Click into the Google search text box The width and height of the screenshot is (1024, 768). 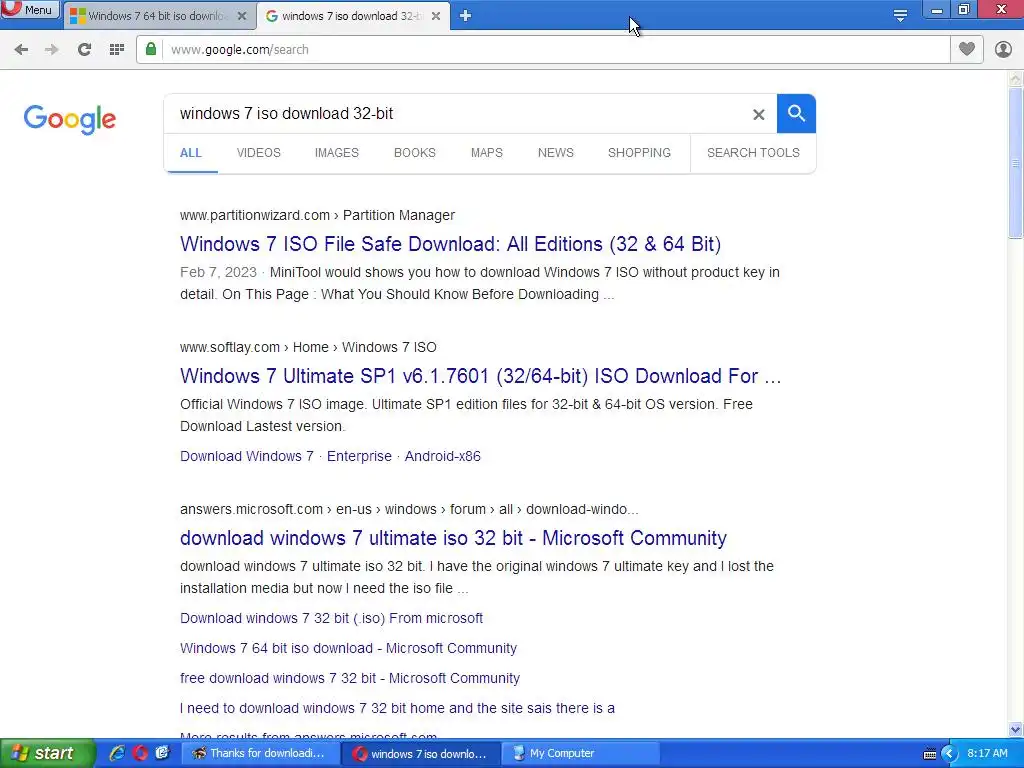tap(457, 114)
